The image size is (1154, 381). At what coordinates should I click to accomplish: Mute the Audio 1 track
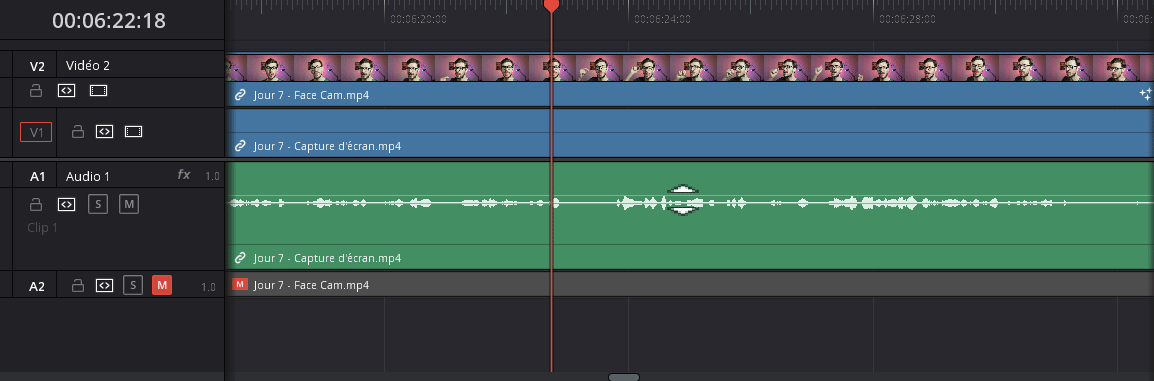(129, 204)
